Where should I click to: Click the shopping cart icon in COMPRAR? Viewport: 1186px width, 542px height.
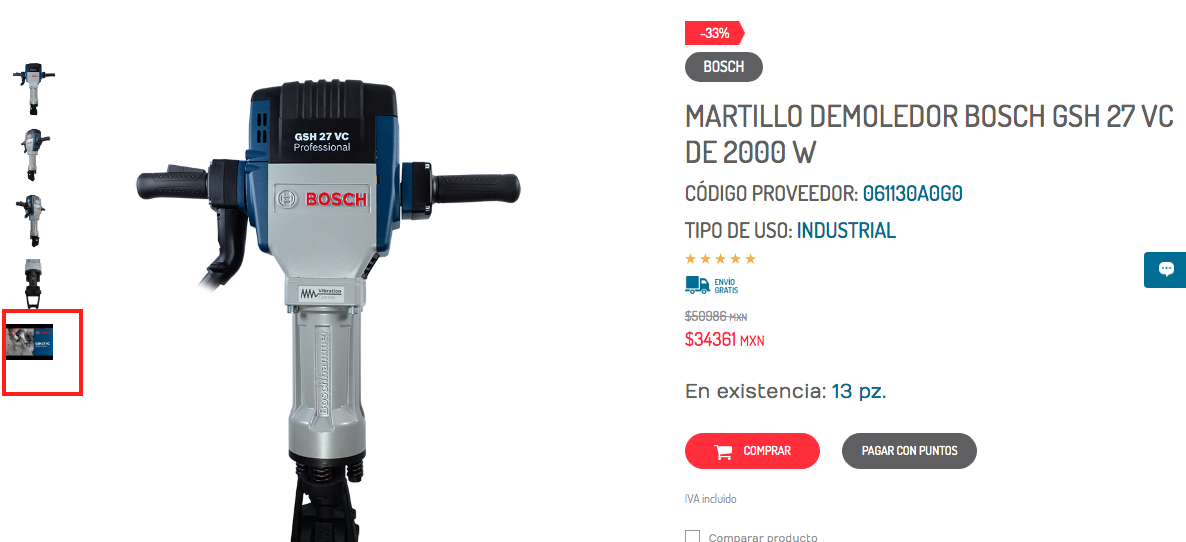tap(723, 451)
